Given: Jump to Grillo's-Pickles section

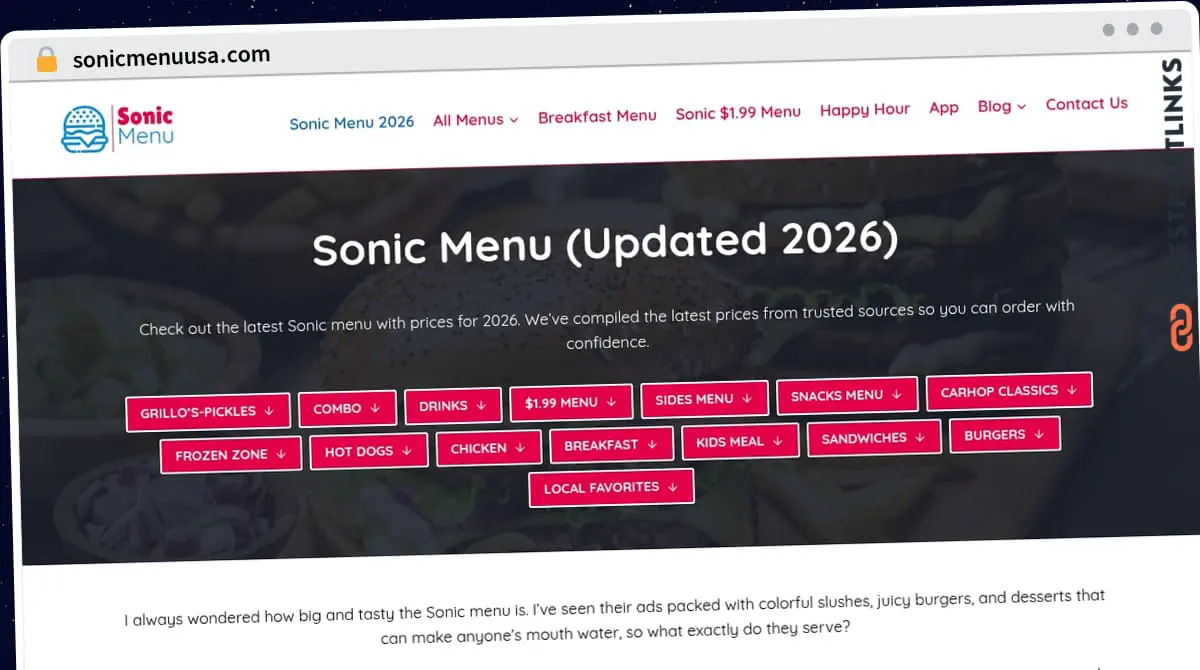Looking at the screenshot, I should (x=208, y=412).
